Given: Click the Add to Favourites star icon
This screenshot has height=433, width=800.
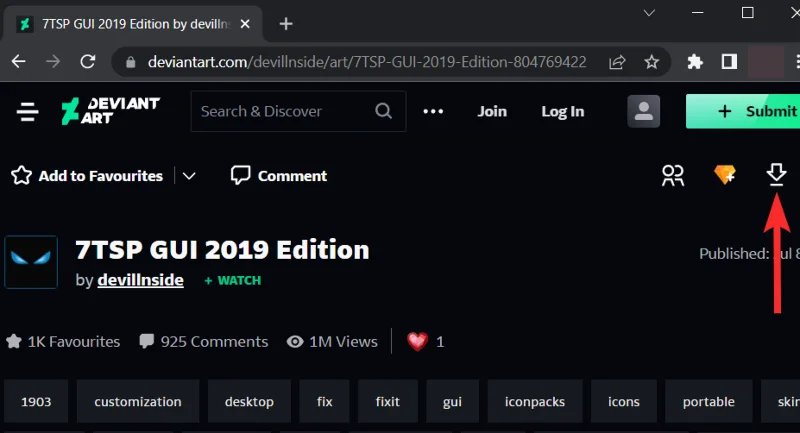Looking at the screenshot, I should (x=21, y=175).
